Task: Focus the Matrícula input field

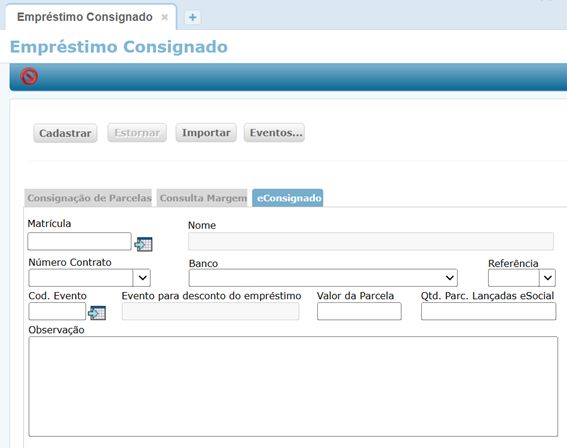Action: point(79,241)
